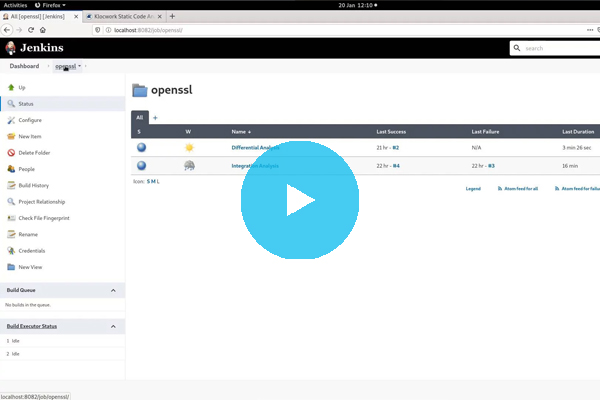
Task: Open the Dashboard breadcrumb link
Action: tap(24, 66)
